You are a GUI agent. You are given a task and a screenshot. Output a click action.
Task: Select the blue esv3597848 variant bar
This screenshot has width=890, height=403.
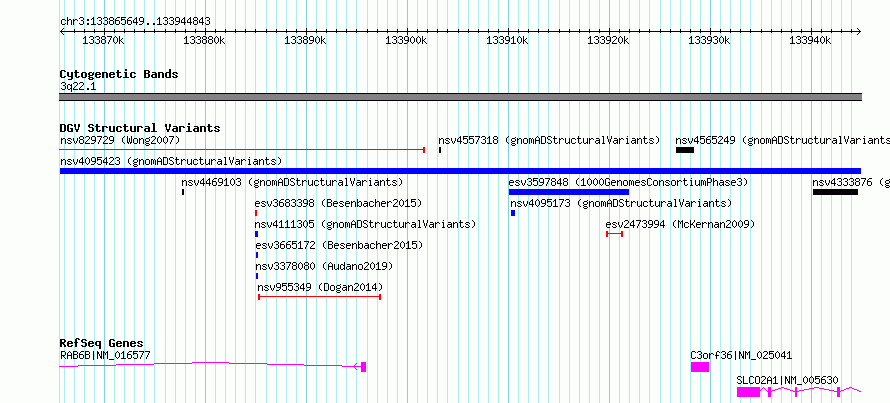pos(569,192)
